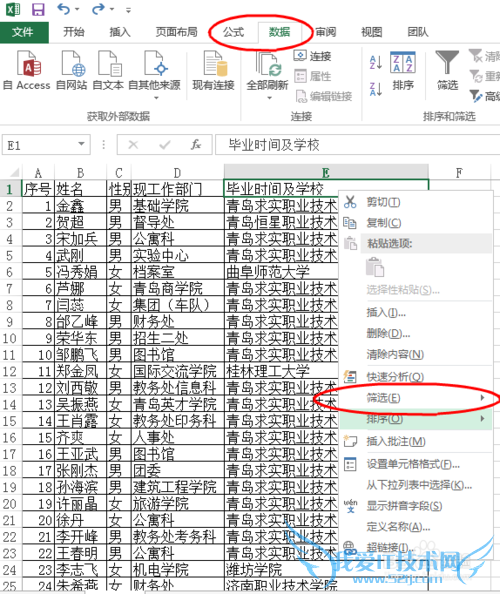Switch to the 数据 tab
The height and width of the screenshot is (594, 500).
click(280, 32)
